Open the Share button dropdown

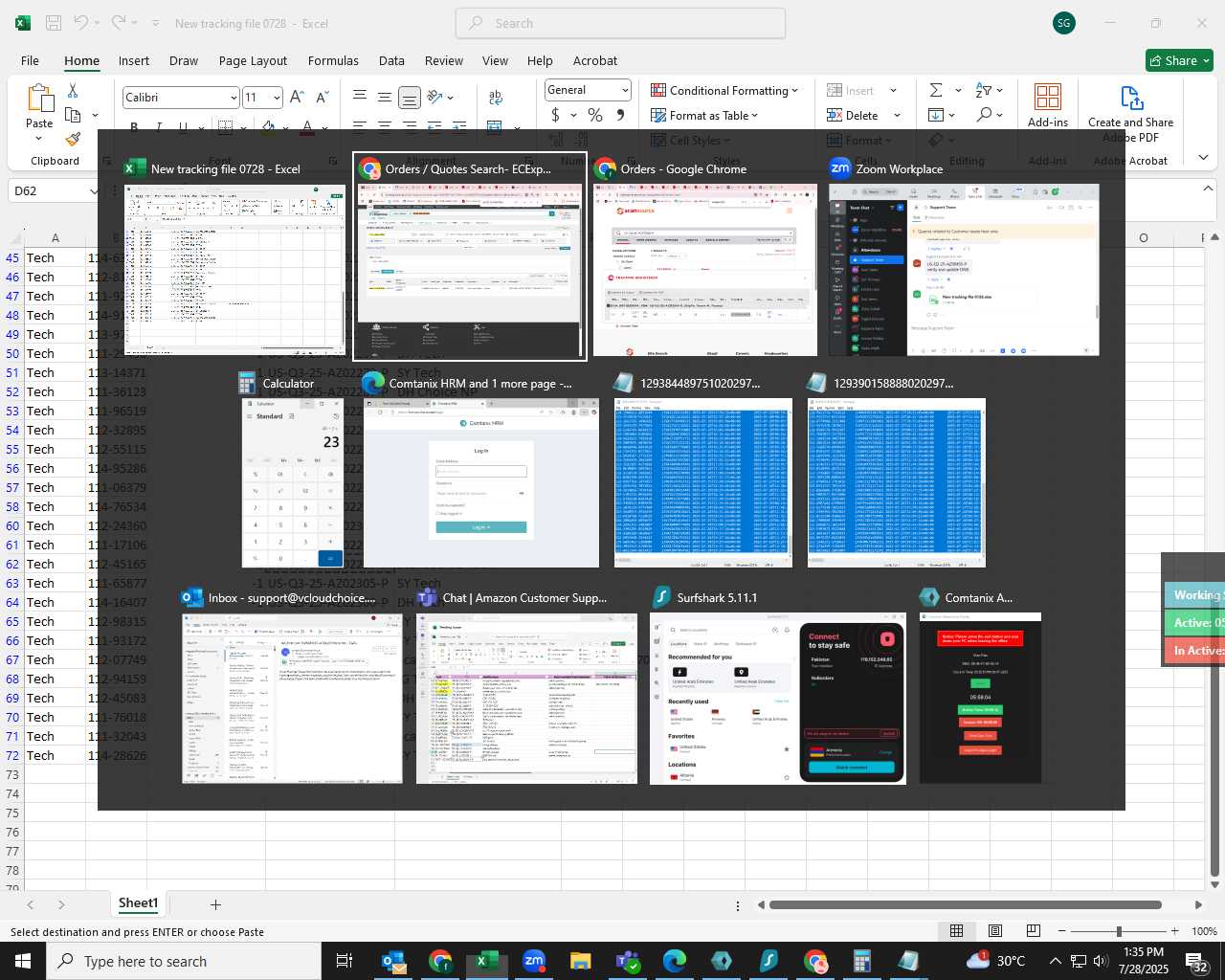1206,60
